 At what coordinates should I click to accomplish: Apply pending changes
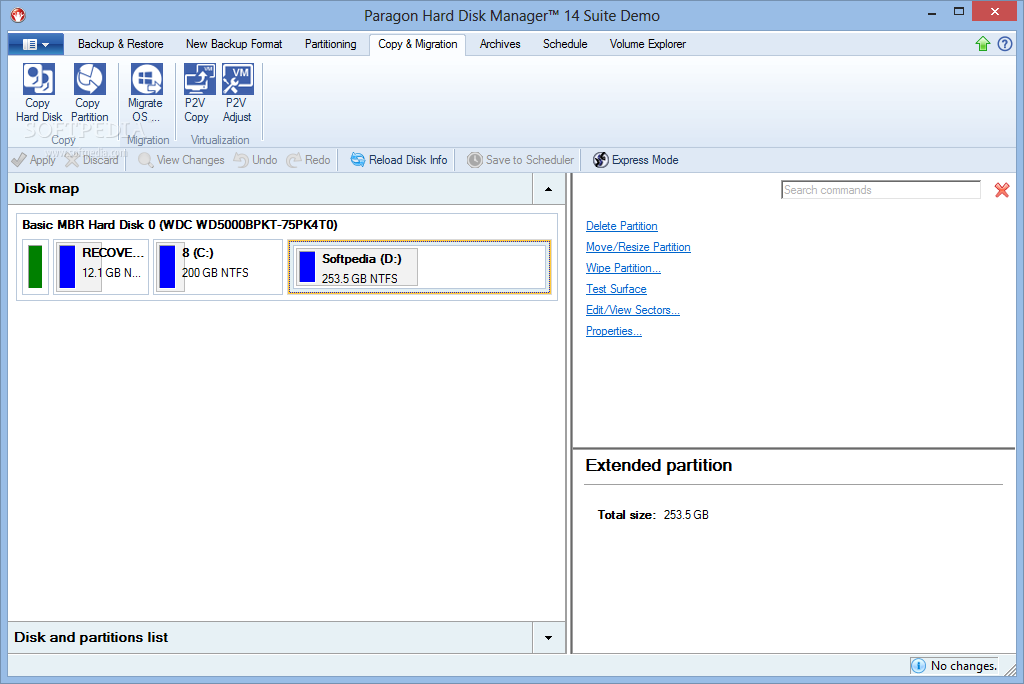(x=33, y=160)
